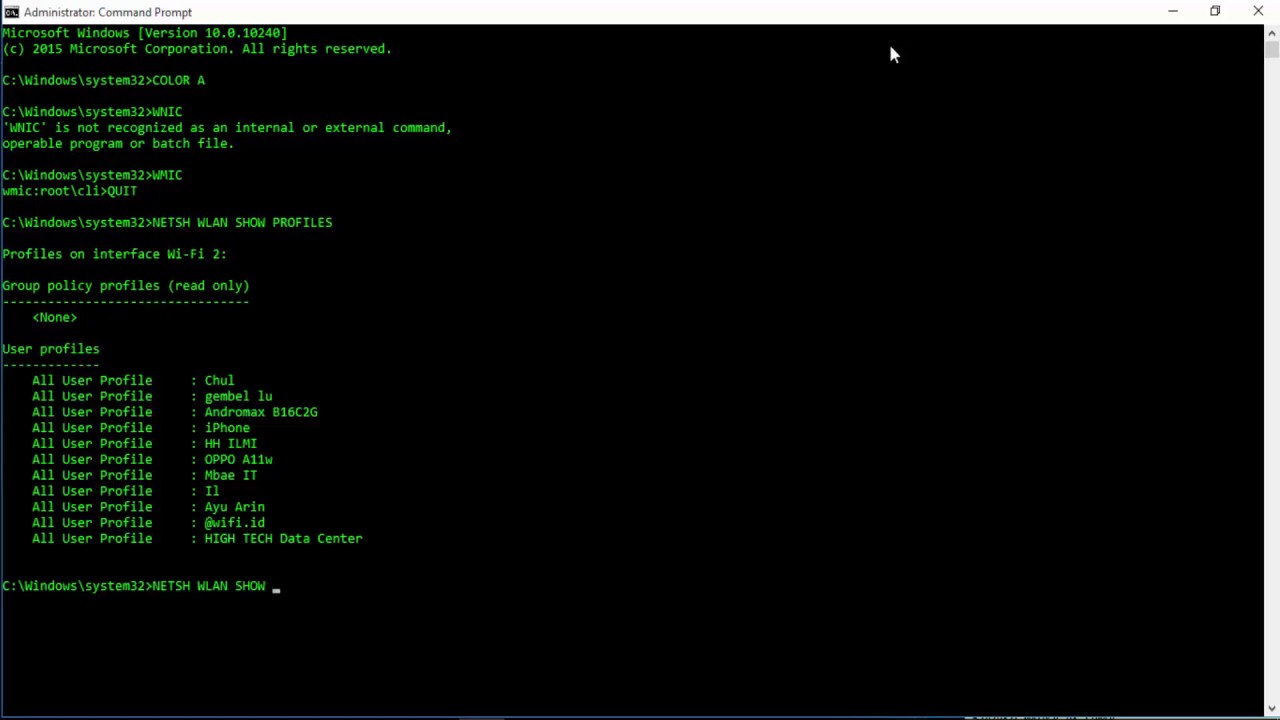Click the 'Microsoft Windows [Version 10.0.10240]' line

(x=144, y=33)
